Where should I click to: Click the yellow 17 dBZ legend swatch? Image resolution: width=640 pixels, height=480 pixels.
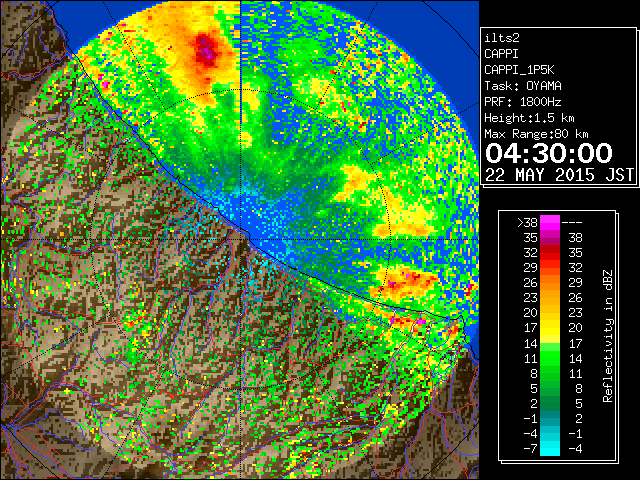550,328
